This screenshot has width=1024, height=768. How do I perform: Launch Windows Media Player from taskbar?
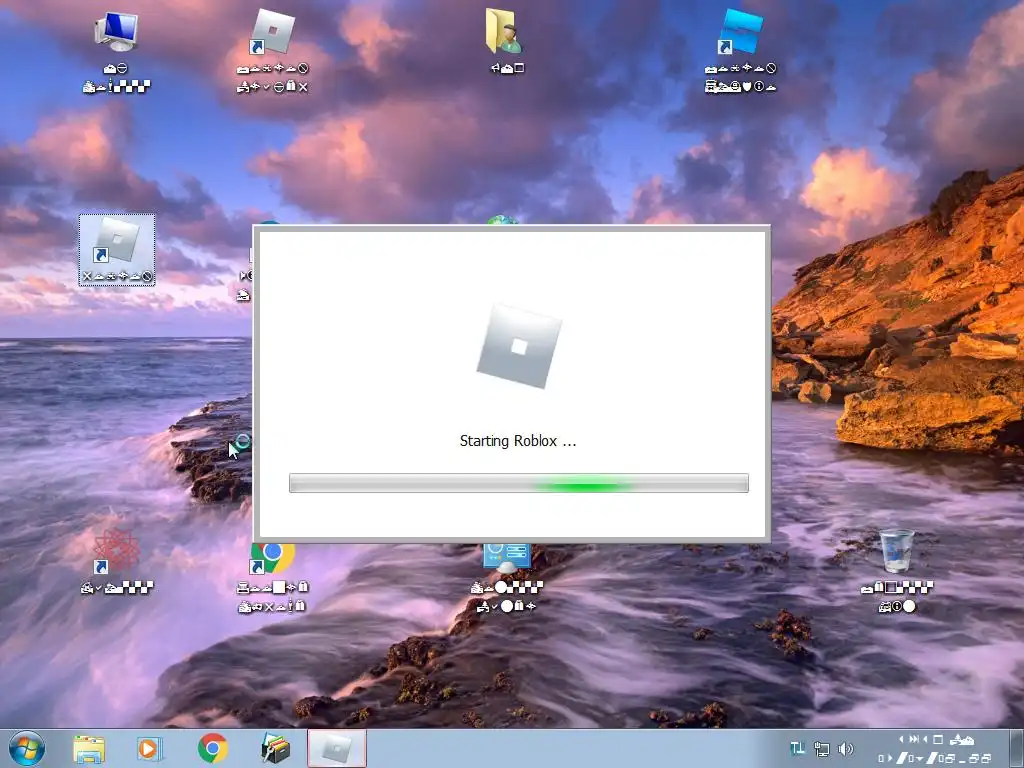[x=150, y=749]
